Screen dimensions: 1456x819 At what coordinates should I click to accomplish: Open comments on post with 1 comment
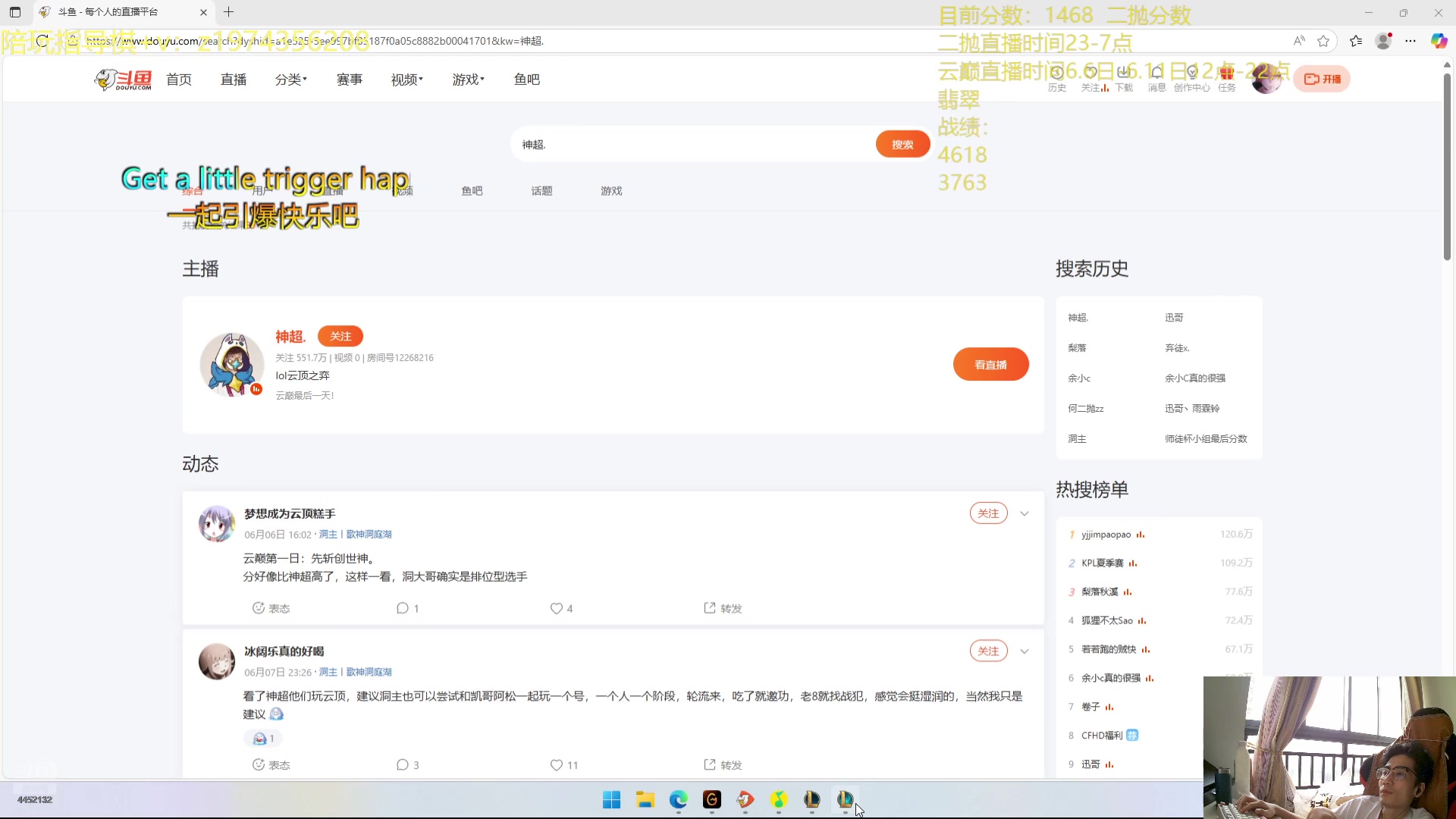[408, 608]
